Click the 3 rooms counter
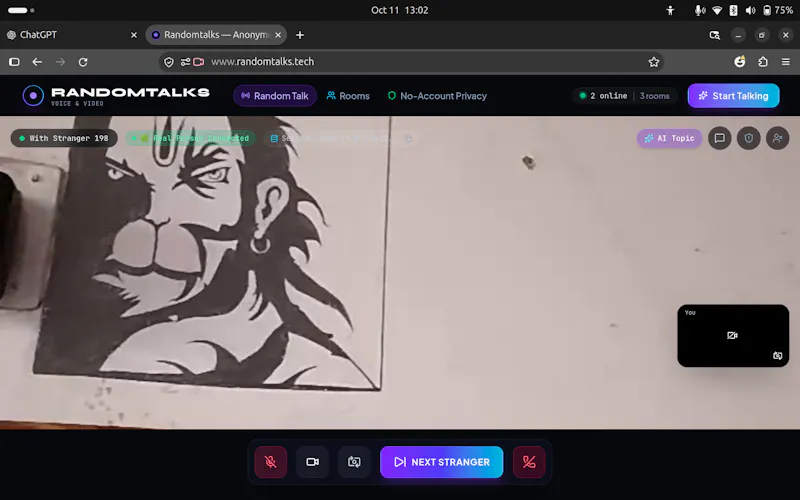Screen dimensions: 800x500 [655, 96]
